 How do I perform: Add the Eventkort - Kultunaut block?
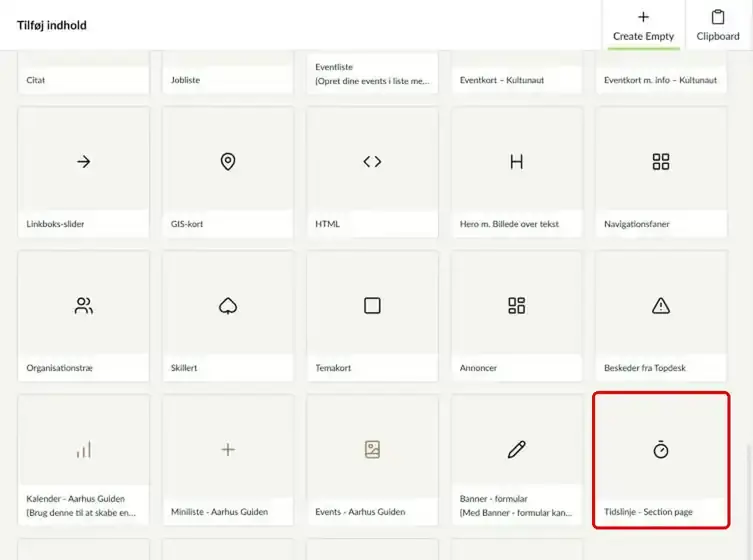click(516, 73)
